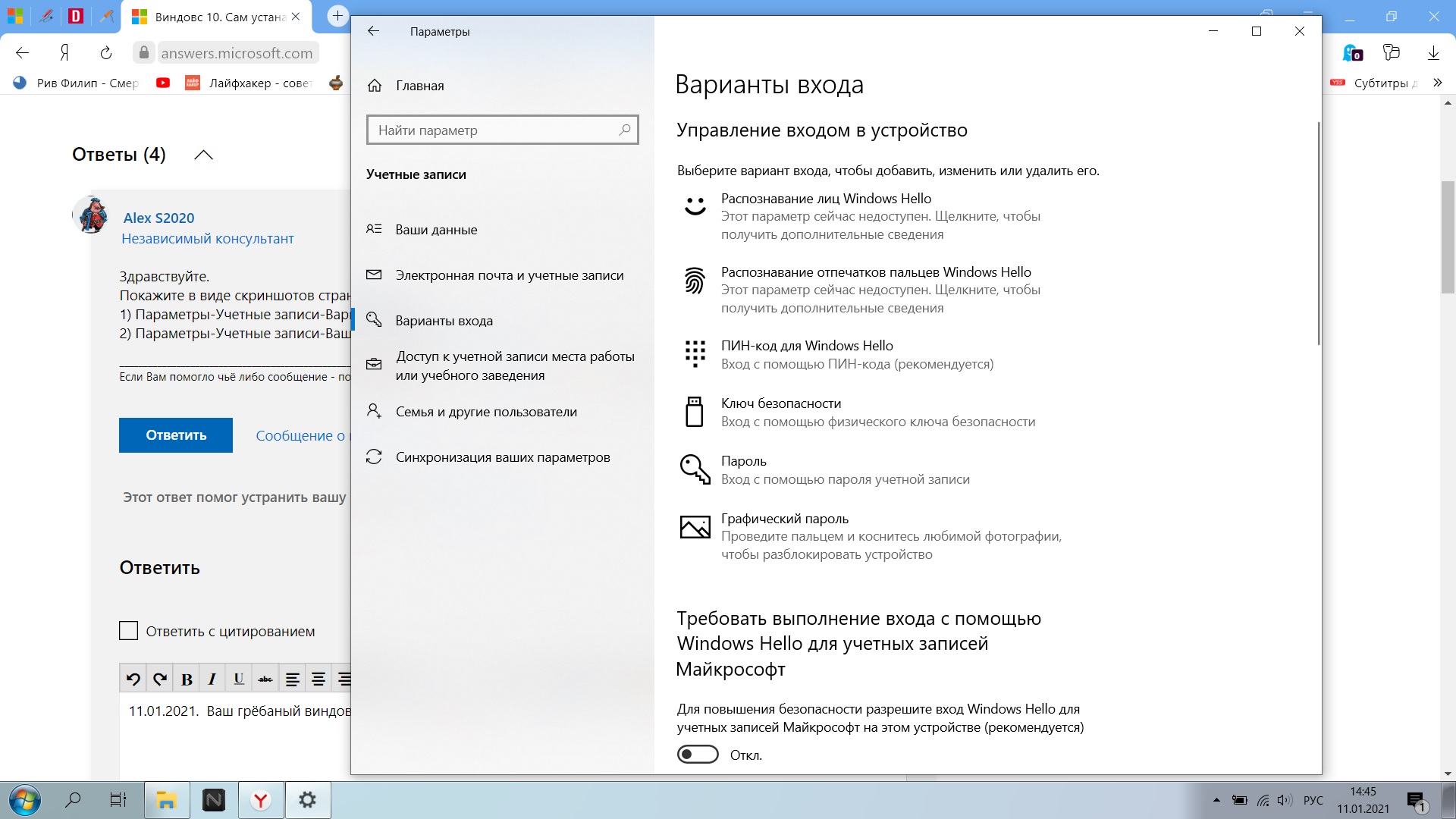Viewport: 1456px width, 819px height.
Task: Check Ответить с цитированием checkbox
Action: (129, 631)
